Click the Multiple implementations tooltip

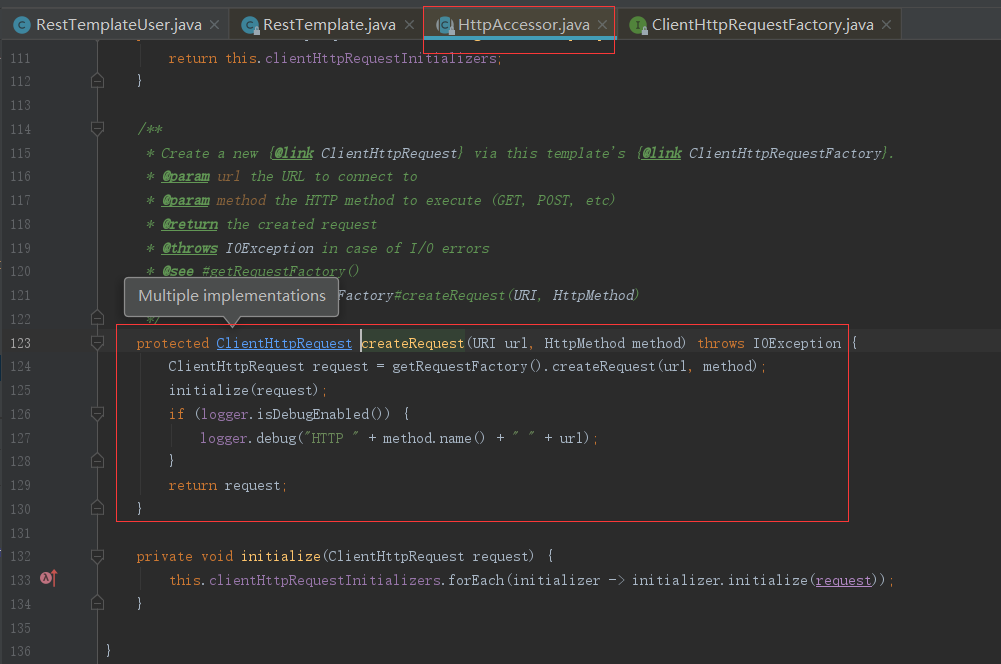coord(232,296)
